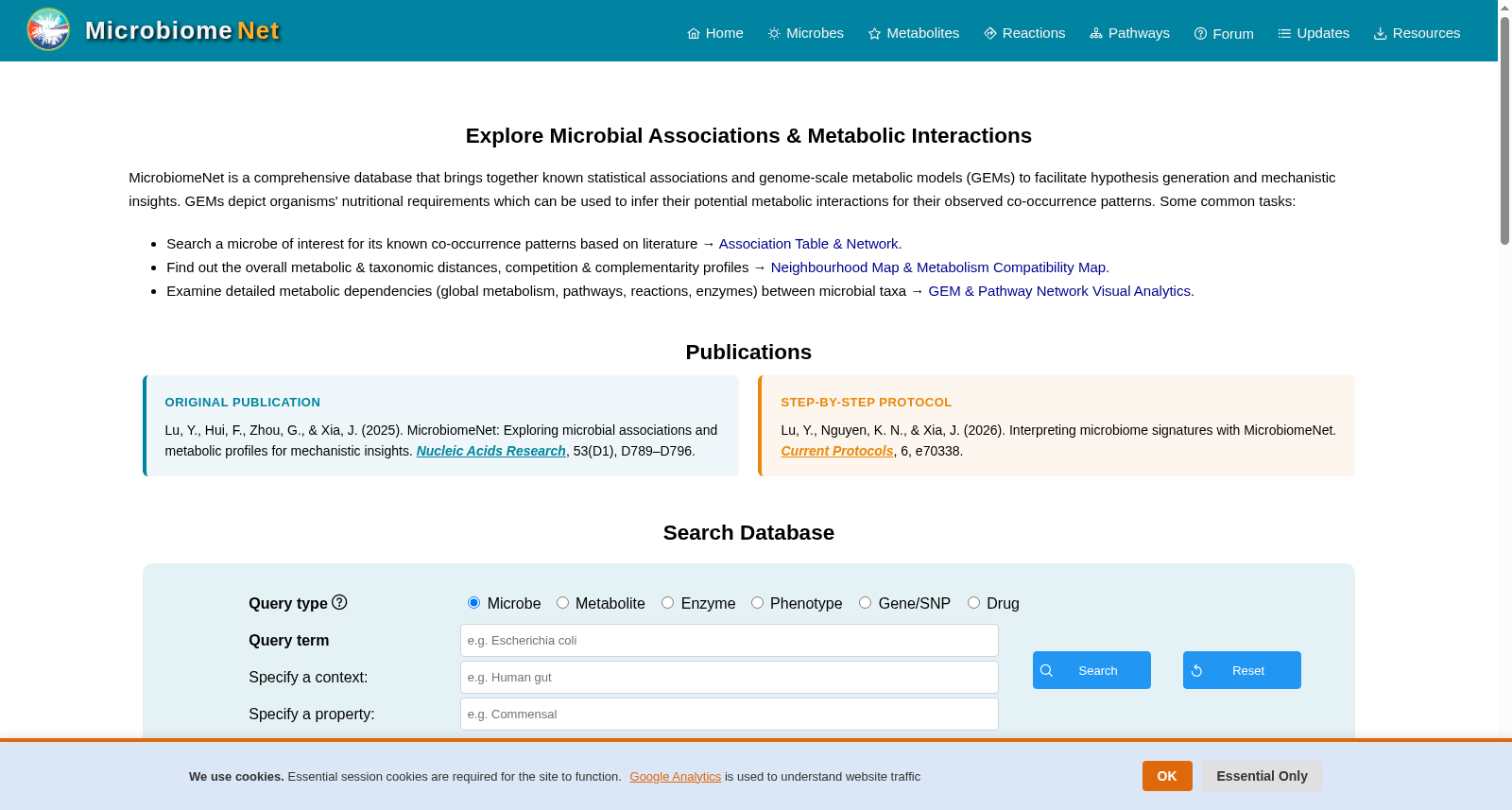Select the Gene/SNP query type

865,603
